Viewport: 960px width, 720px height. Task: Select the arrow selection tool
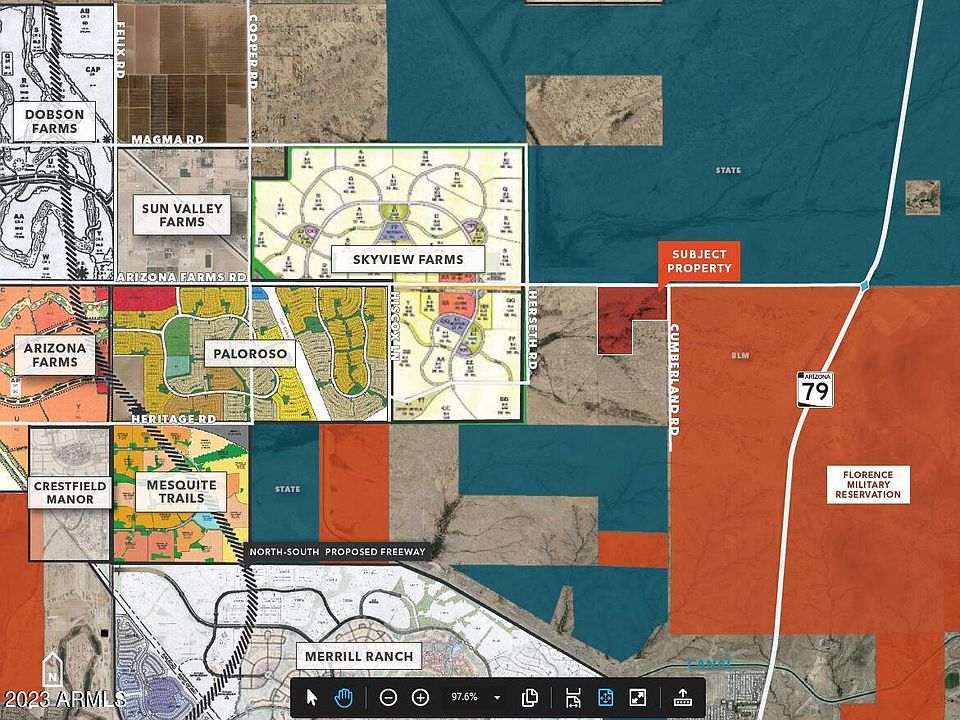(x=312, y=697)
